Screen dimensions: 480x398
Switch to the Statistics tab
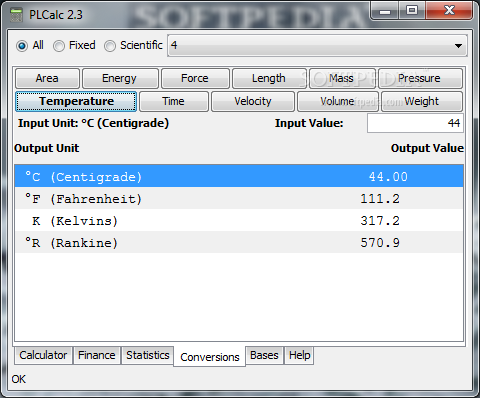pos(148,355)
